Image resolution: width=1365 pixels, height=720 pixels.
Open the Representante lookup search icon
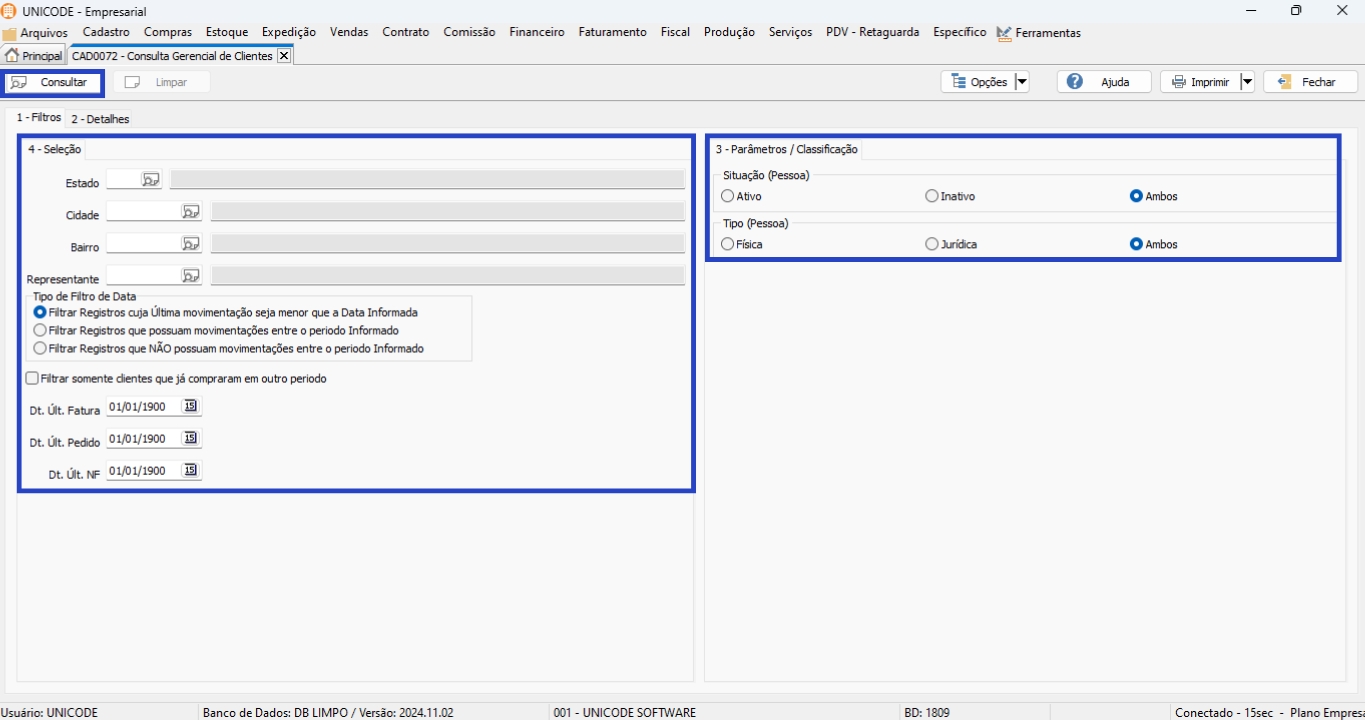(x=191, y=276)
